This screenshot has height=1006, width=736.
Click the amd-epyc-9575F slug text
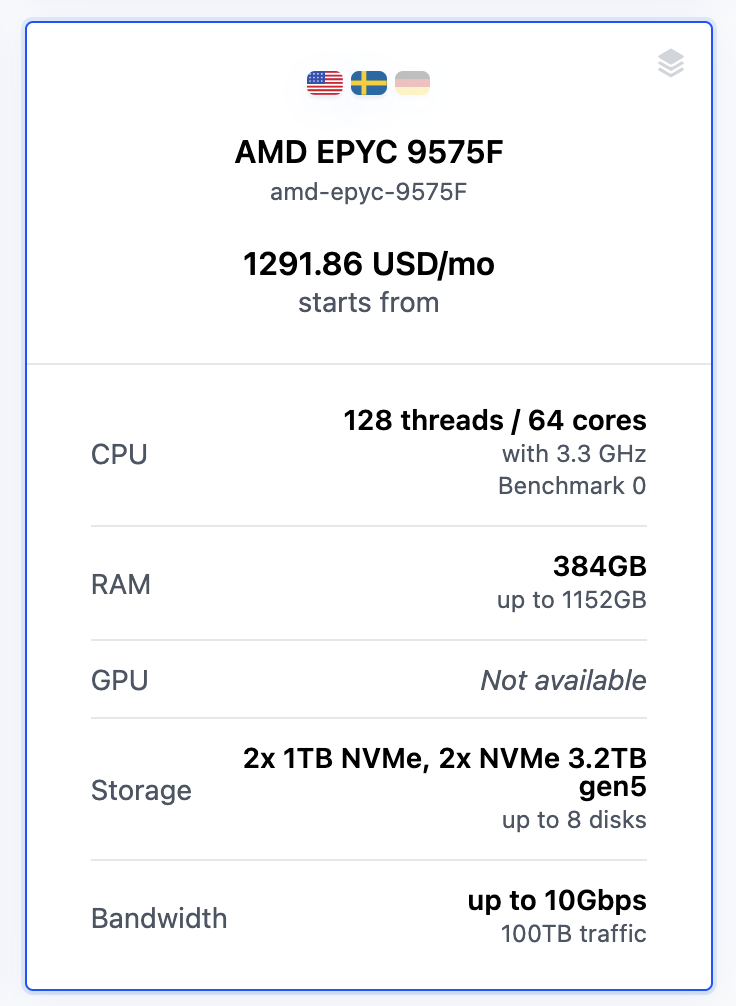click(x=369, y=192)
